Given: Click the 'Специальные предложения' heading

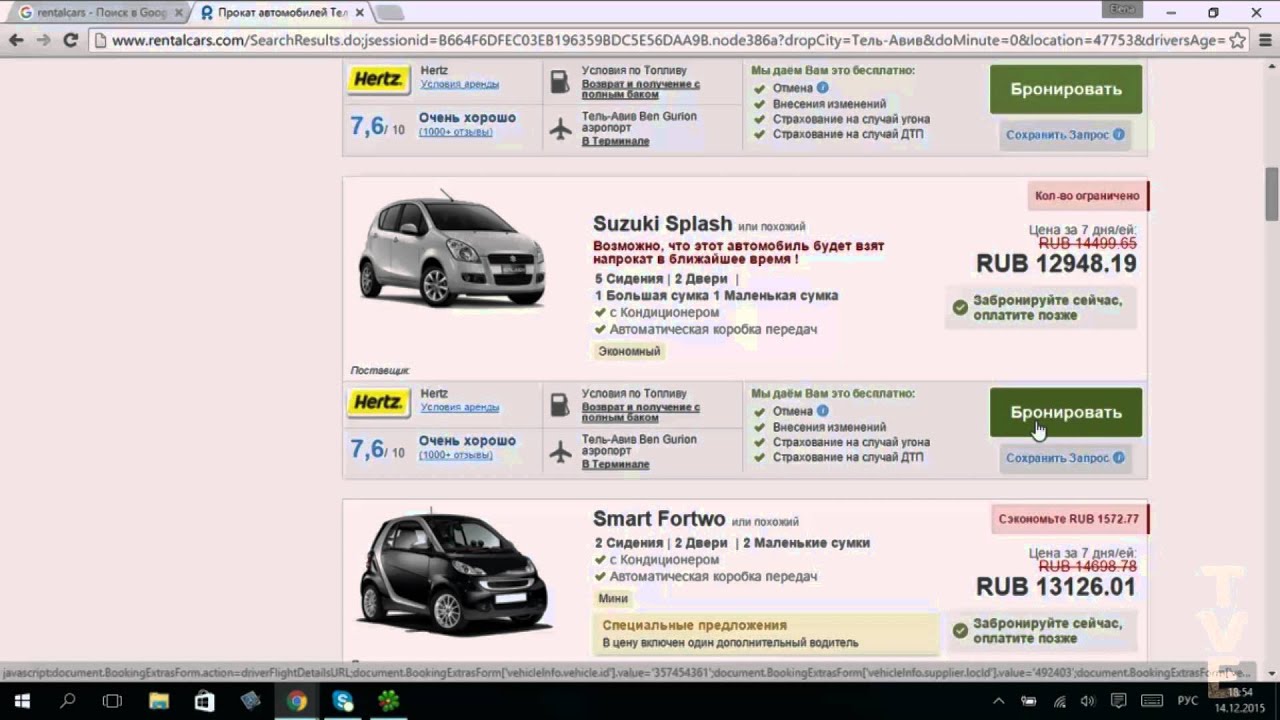Looking at the screenshot, I should (x=694, y=625).
